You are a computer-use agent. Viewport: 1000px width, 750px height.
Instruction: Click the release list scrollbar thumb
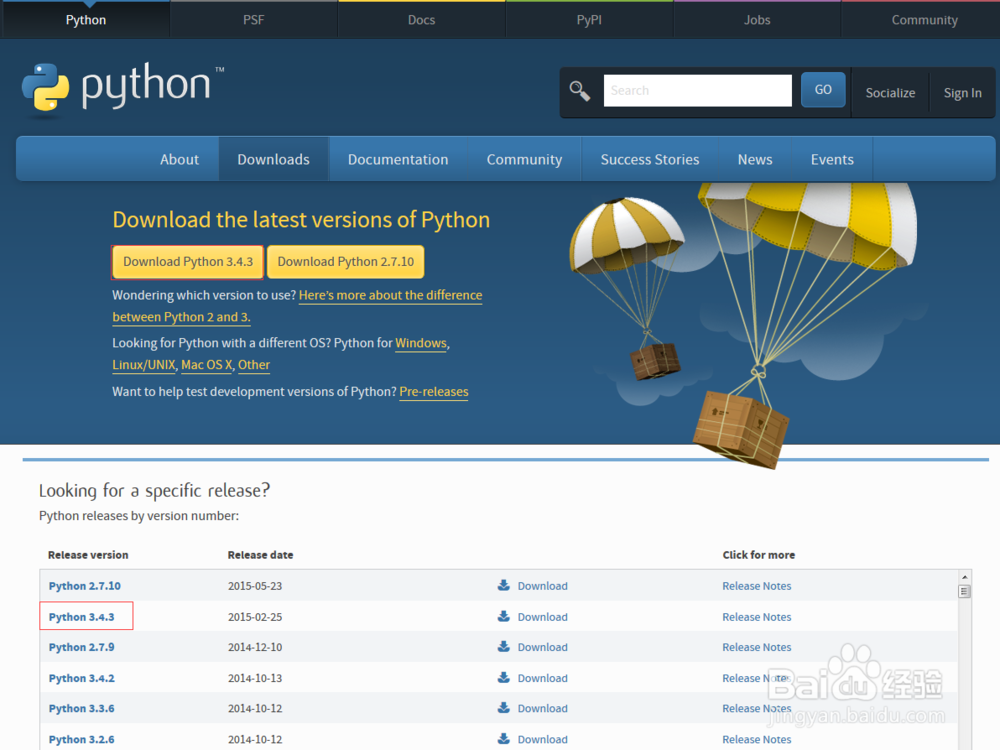[964, 591]
